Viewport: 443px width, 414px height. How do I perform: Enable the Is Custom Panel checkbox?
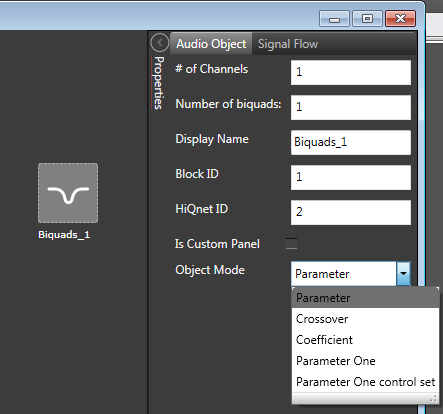(291, 244)
